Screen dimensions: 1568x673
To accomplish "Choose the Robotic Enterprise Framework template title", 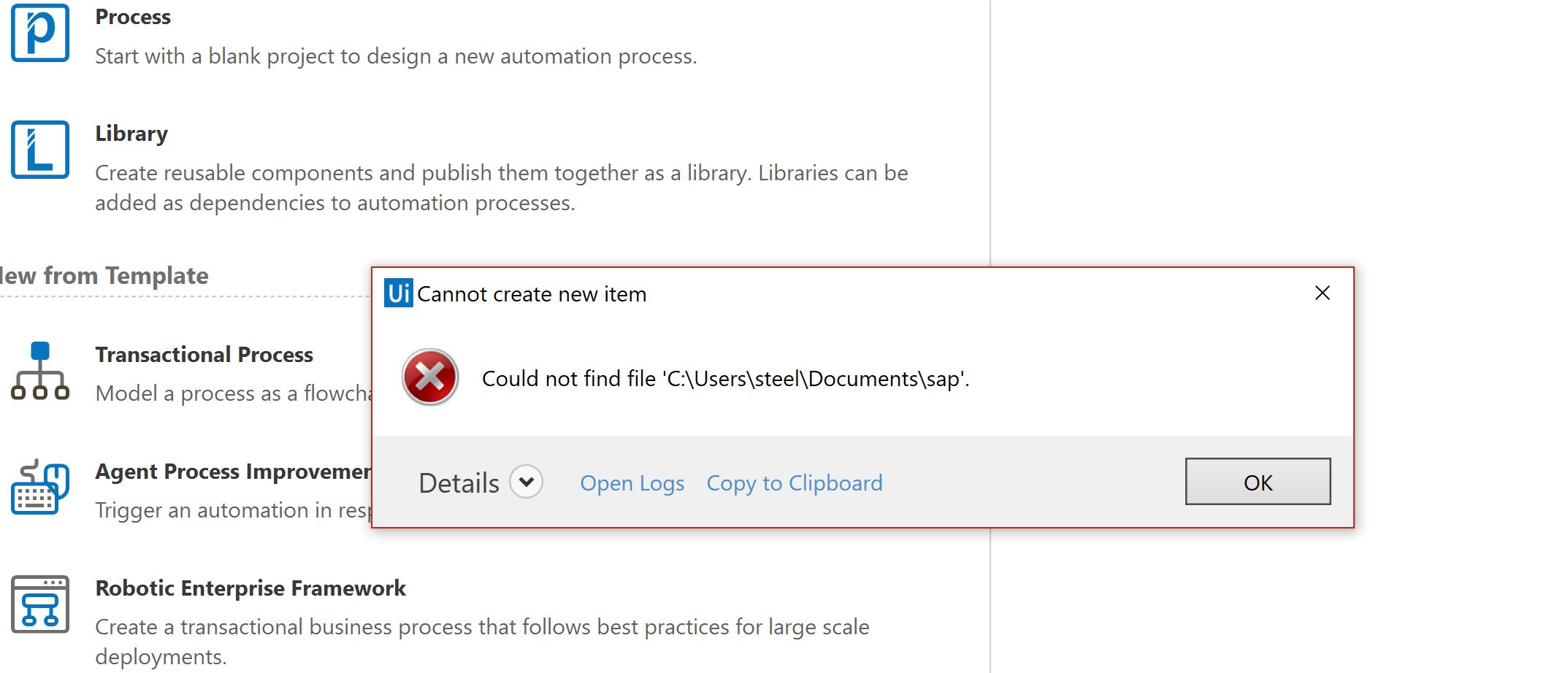I will (x=251, y=588).
